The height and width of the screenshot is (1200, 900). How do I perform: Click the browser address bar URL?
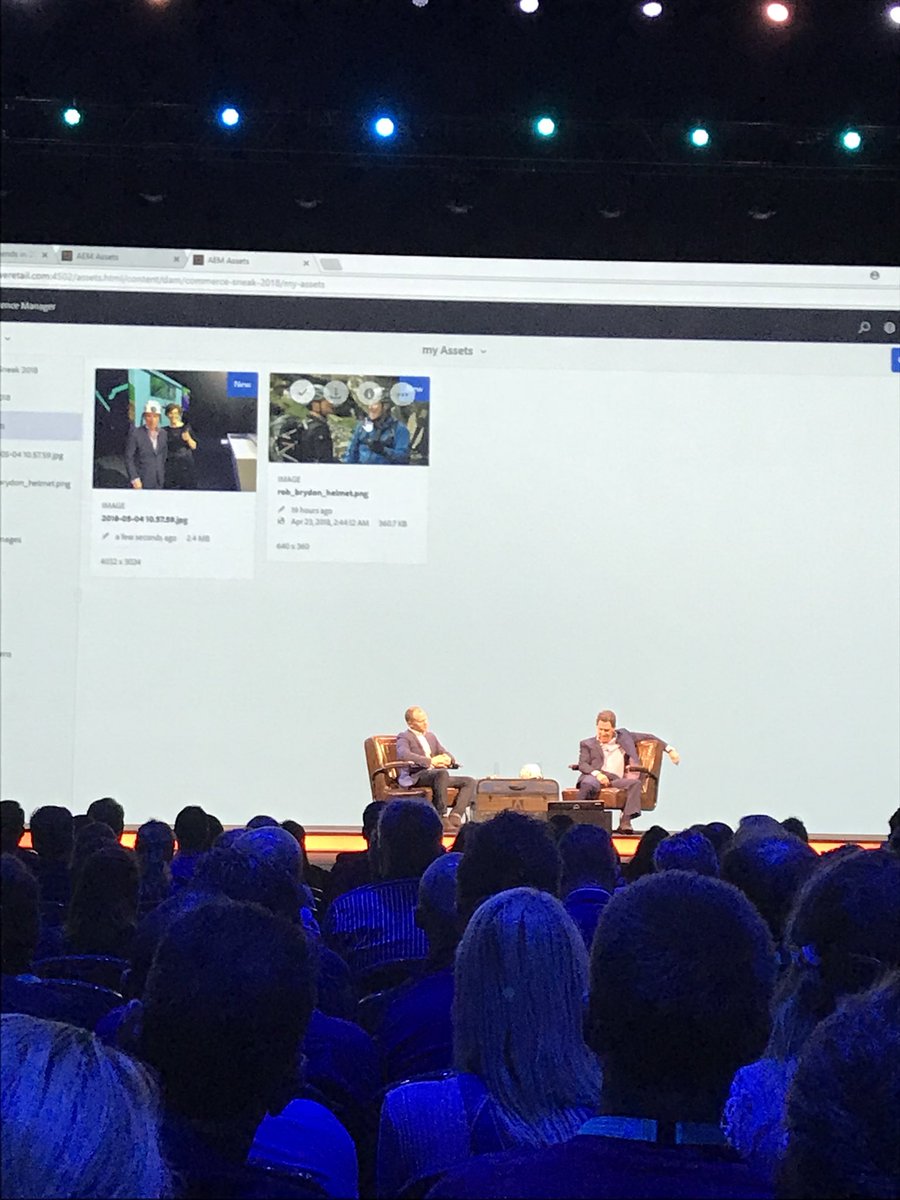[x=162, y=282]
